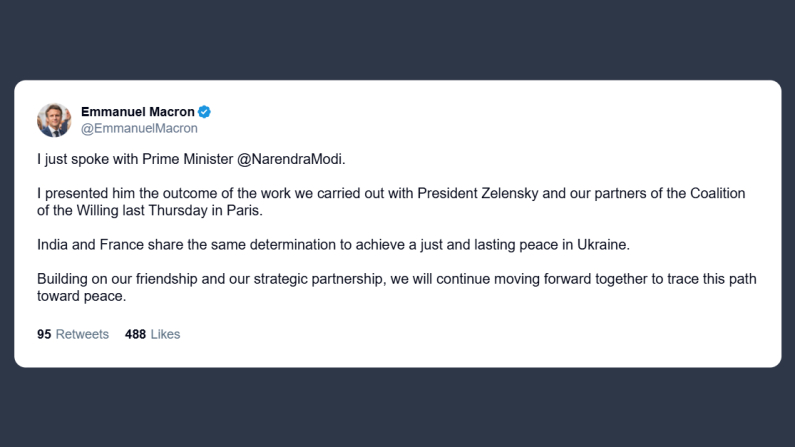795x447 pixels.
Task: Click "last Thursday in Paris" text
Action: (190, 210)
